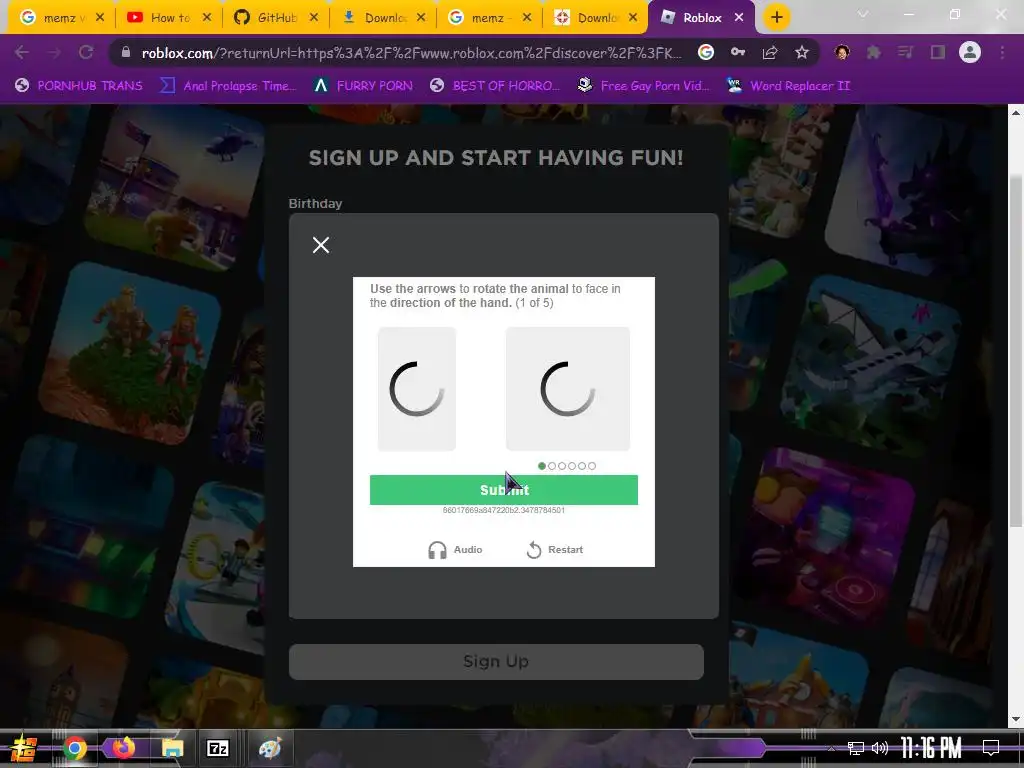Open the Chrome profile avatar
This screenshot has height=768, width=1024.
coord(970,52)
